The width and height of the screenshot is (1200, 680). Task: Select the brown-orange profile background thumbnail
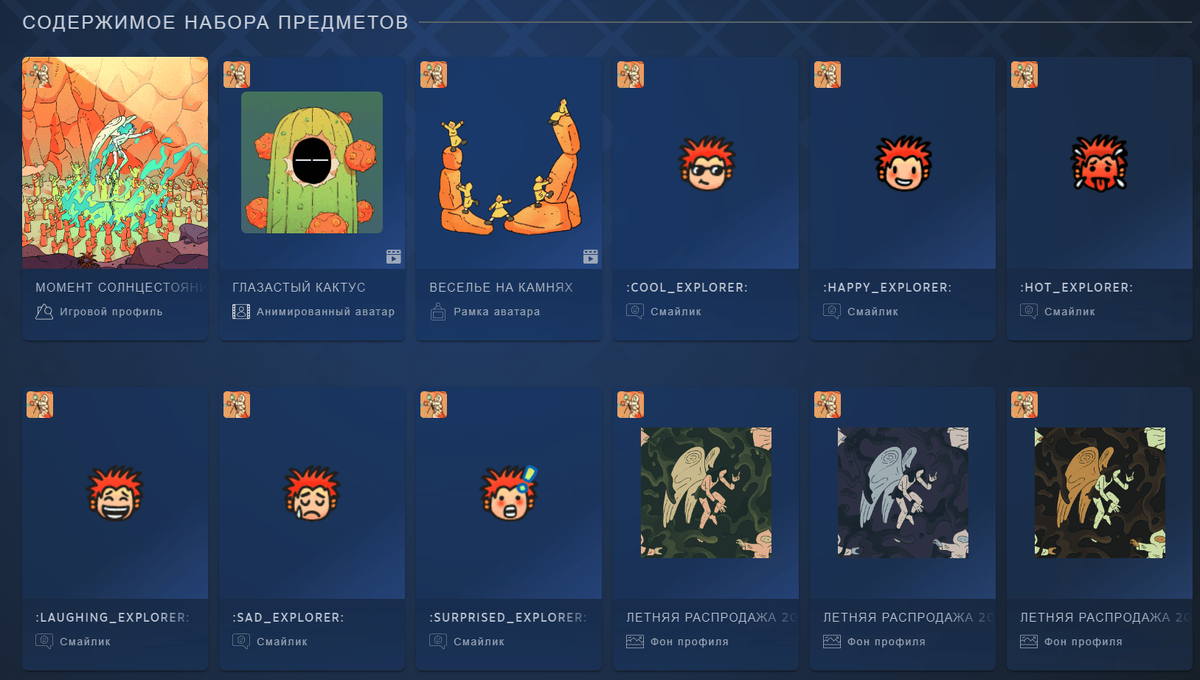pos(1100,493)
